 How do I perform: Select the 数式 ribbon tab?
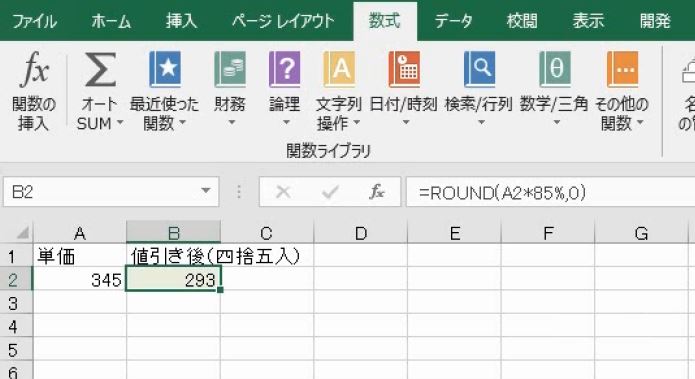coord(385,21)
